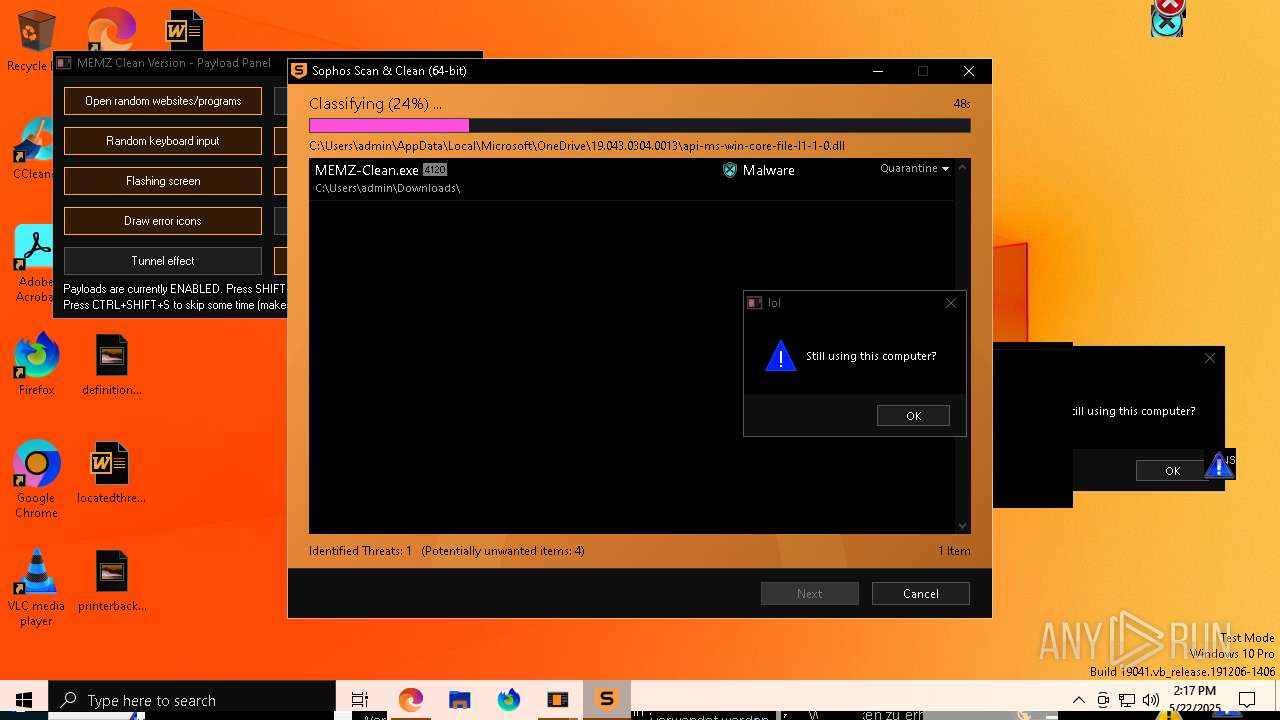Open File Explorer from the taskbar

(459, 700)
